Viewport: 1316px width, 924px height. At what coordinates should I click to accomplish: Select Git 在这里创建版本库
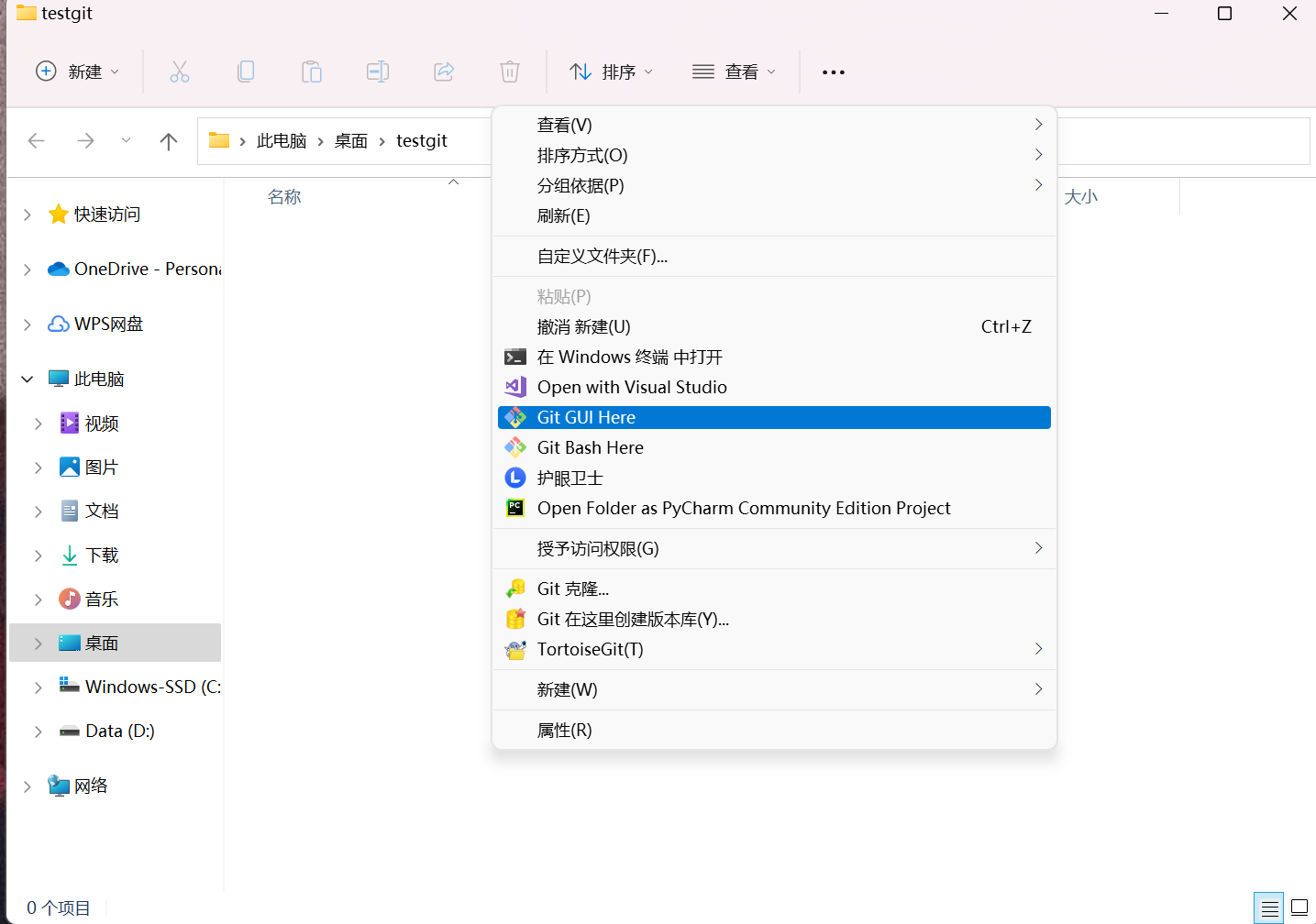tap(633, 619)
